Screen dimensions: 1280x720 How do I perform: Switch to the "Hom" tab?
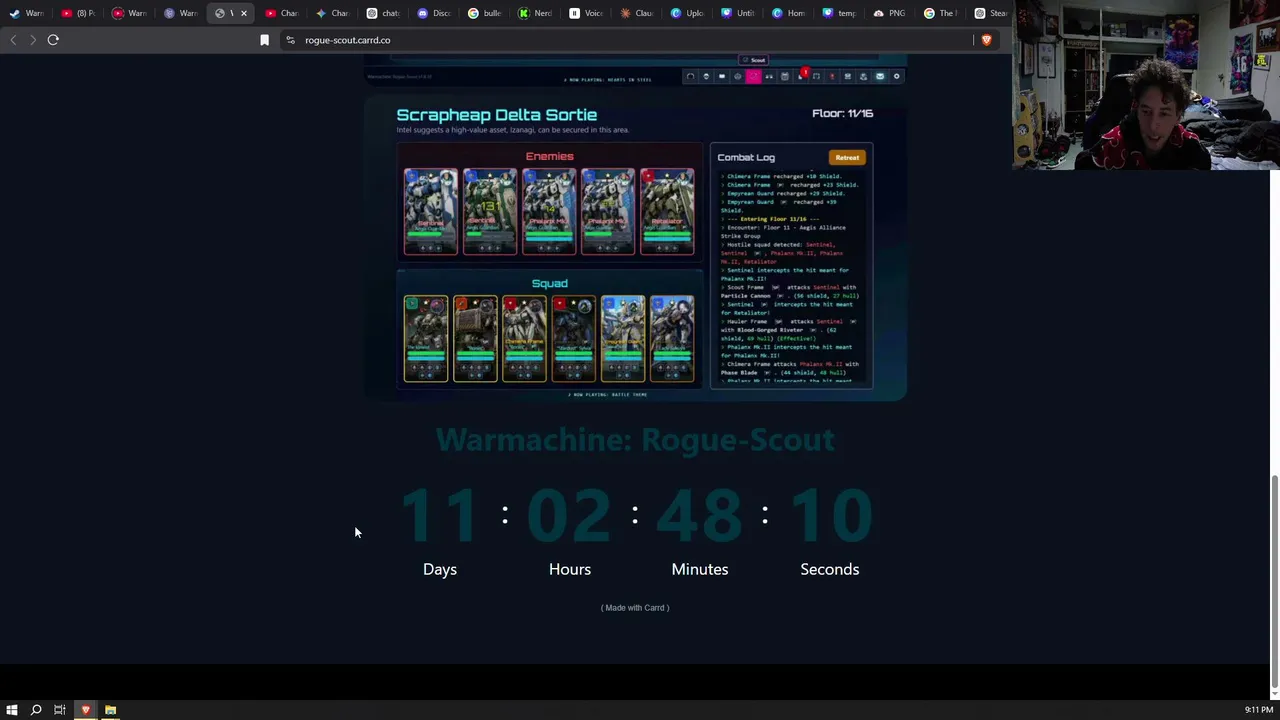coord(789,13)
